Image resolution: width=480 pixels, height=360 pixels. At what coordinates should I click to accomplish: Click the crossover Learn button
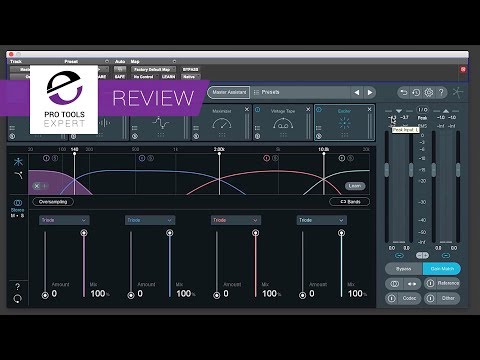pos(355,186)
